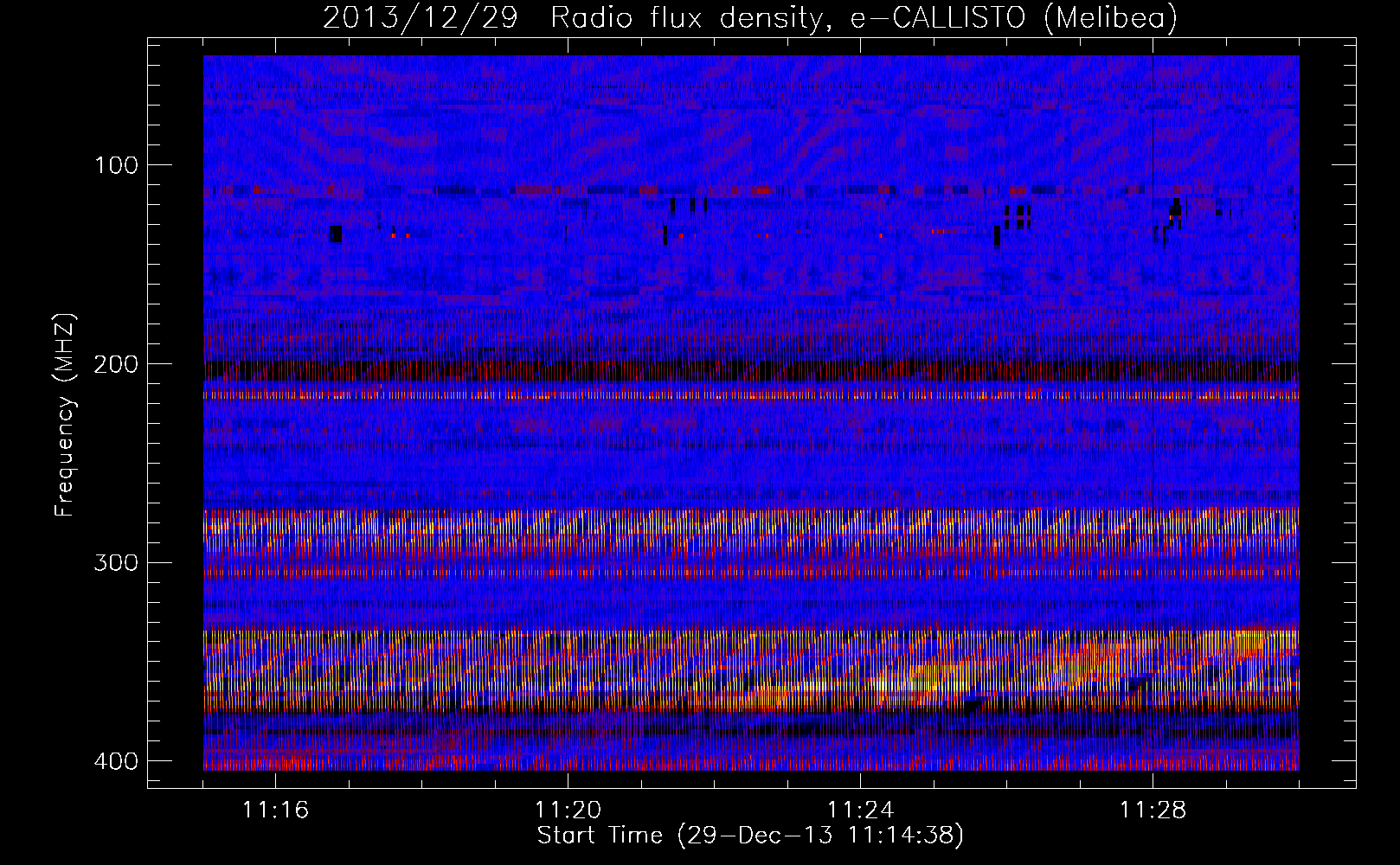Click the 300 frequency tick label
Image resolution: width=1400 pixels, height=865 pixels.
click(115, 563)
